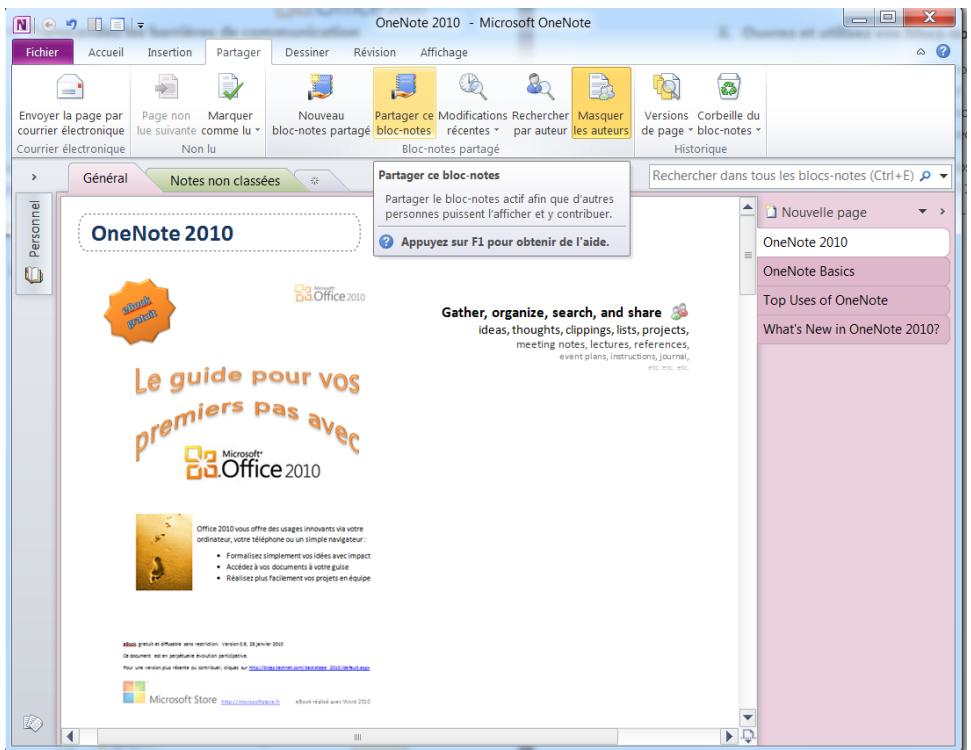Click the Back arrow in quick access toolbar
Screen dimensions: 971x750
tap(49, 24)
